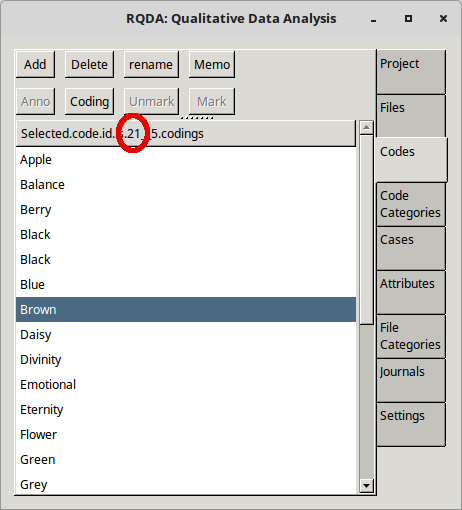The height and width of the screenshot is (510, 462).
Task: Open the Settings tab
Action: coord(411,424)
